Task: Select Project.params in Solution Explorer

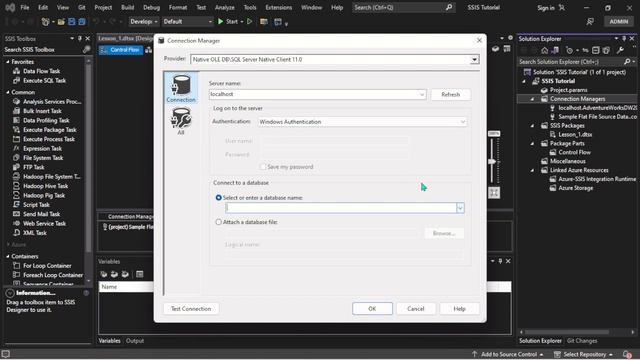Action: [568, 90]
